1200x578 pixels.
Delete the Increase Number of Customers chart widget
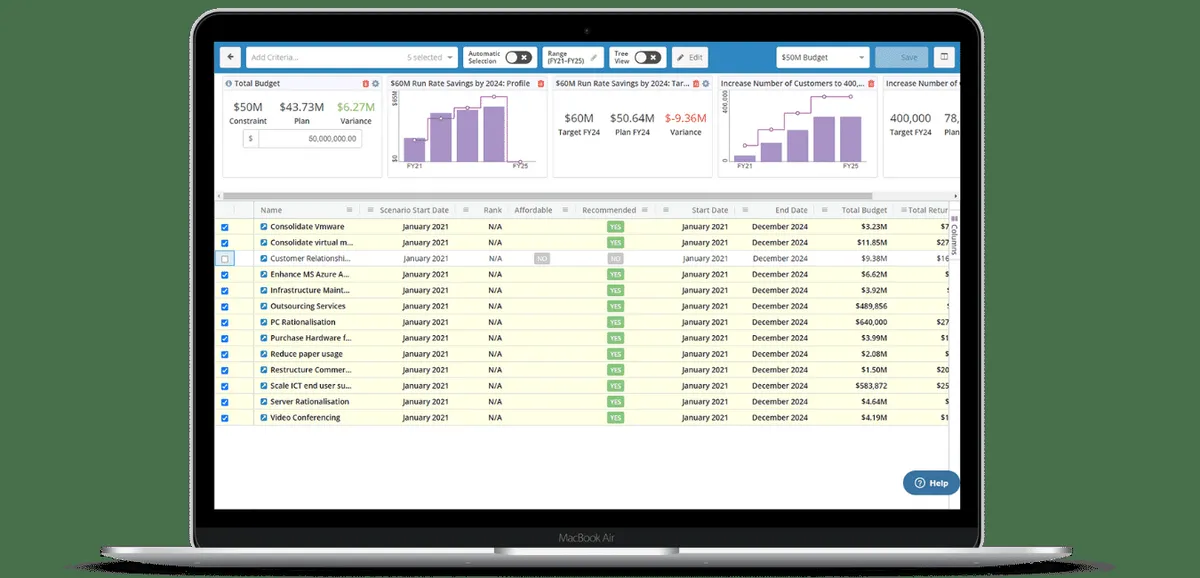[871, 84]
